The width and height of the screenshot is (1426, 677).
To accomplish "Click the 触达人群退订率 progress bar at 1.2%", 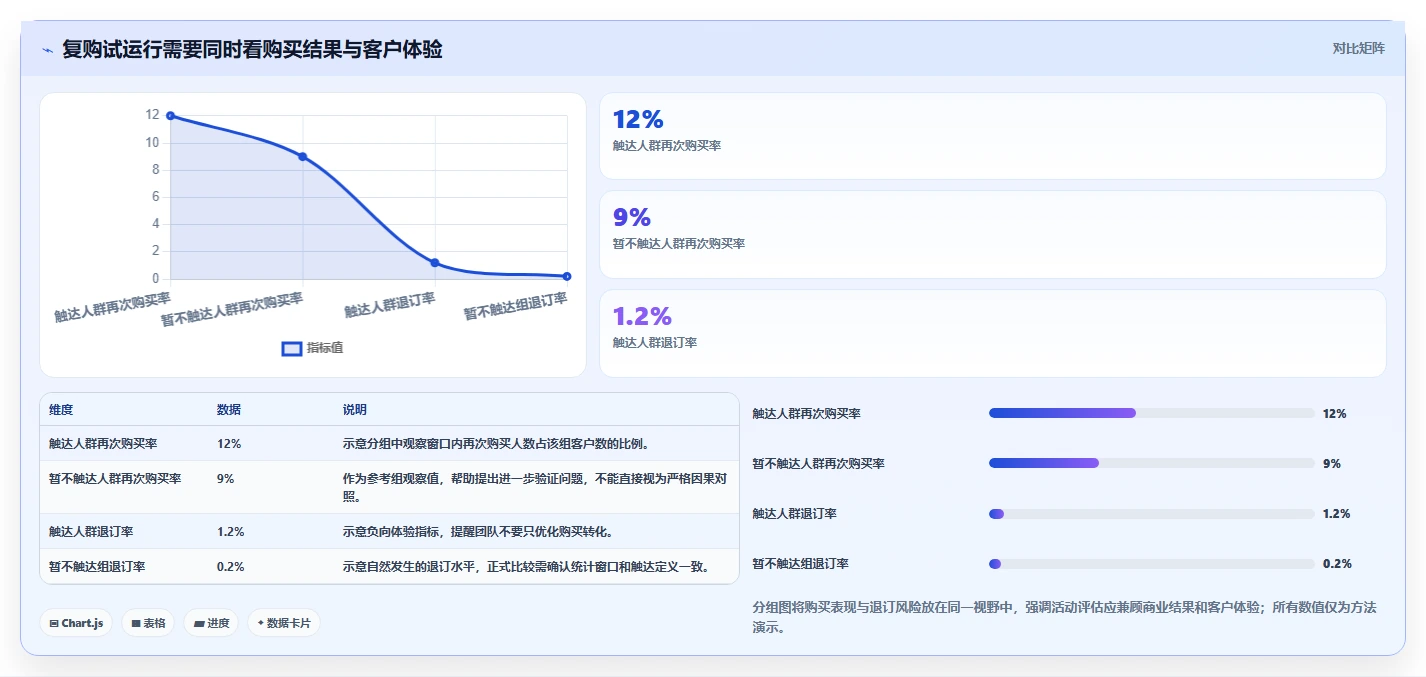I will click(1151, 513).
